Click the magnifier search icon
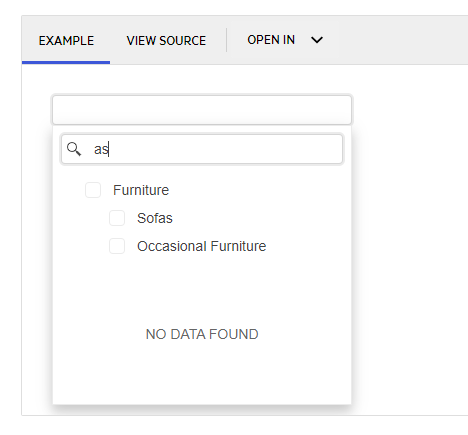This screenshot has height=435, width=468. [74, 149]
